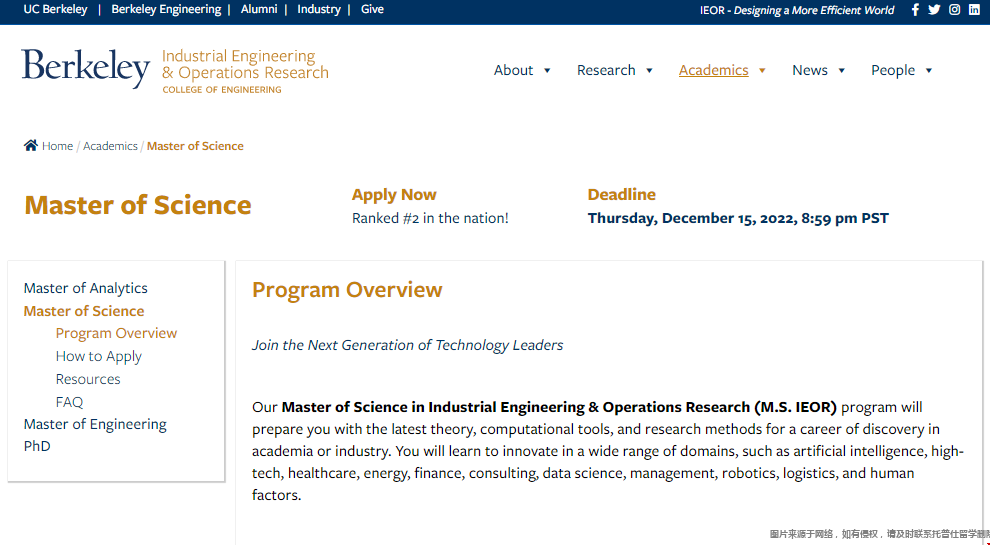Click the Deadline heading

[621, 195]
